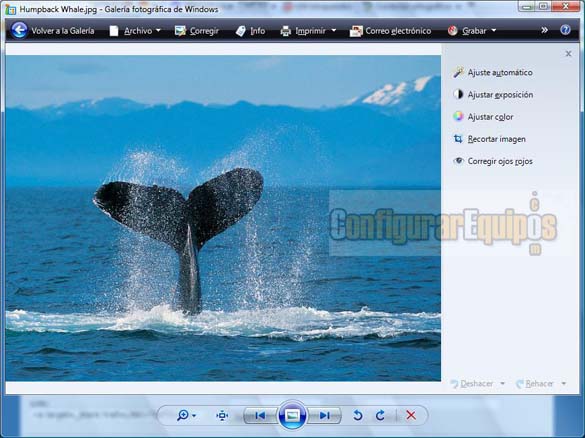This screenshot has width=585, height=438.
Task: Expand the Imprimir dropdown arrow
Action: [x=334, y=31]
